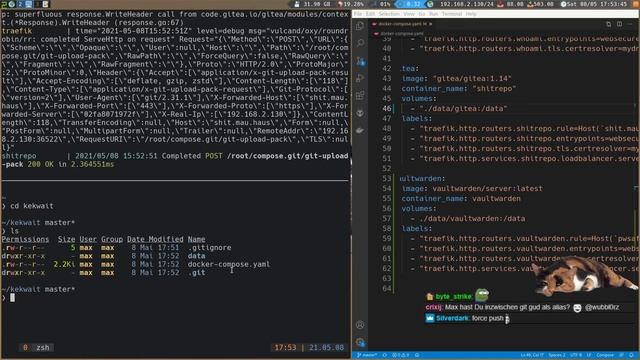640x360 pixels.
Task: Click the IP address 192.168.2.130/24 in top bar
Action: click(x=467, y=4)
